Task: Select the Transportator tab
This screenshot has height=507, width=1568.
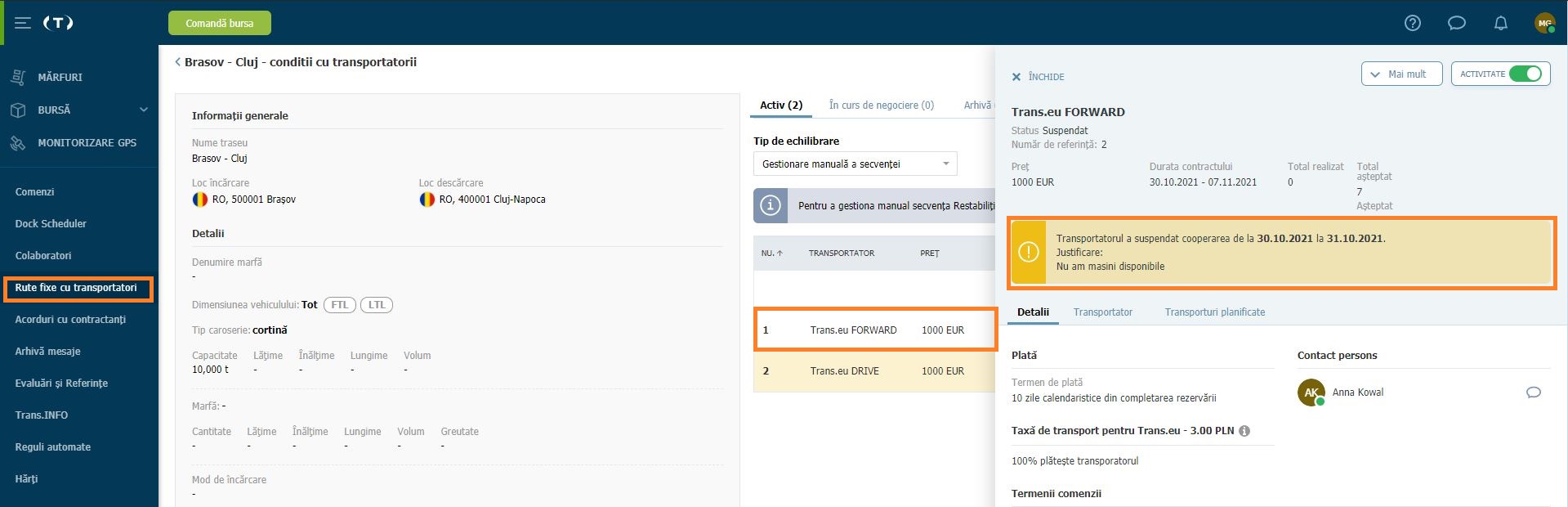Action: pyautogui.click(x=1103, y=312)
